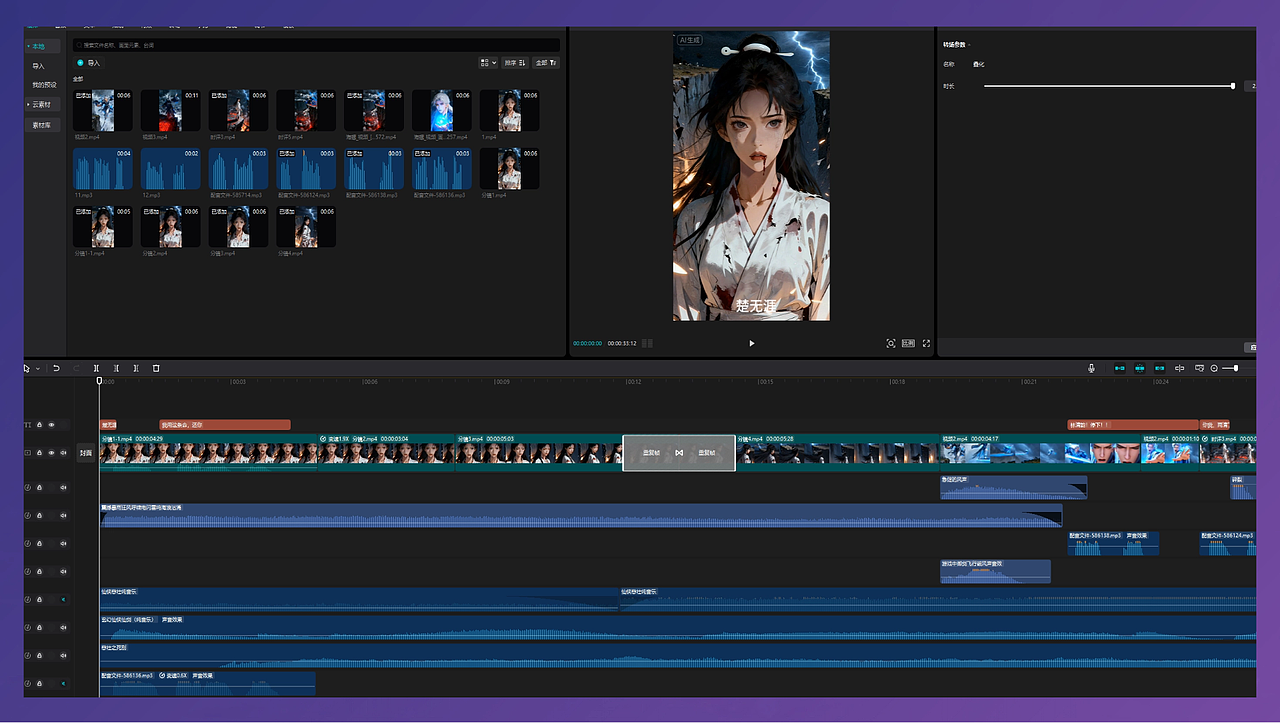Play the preview video
Screen dimensions: 1280x724
752,343
